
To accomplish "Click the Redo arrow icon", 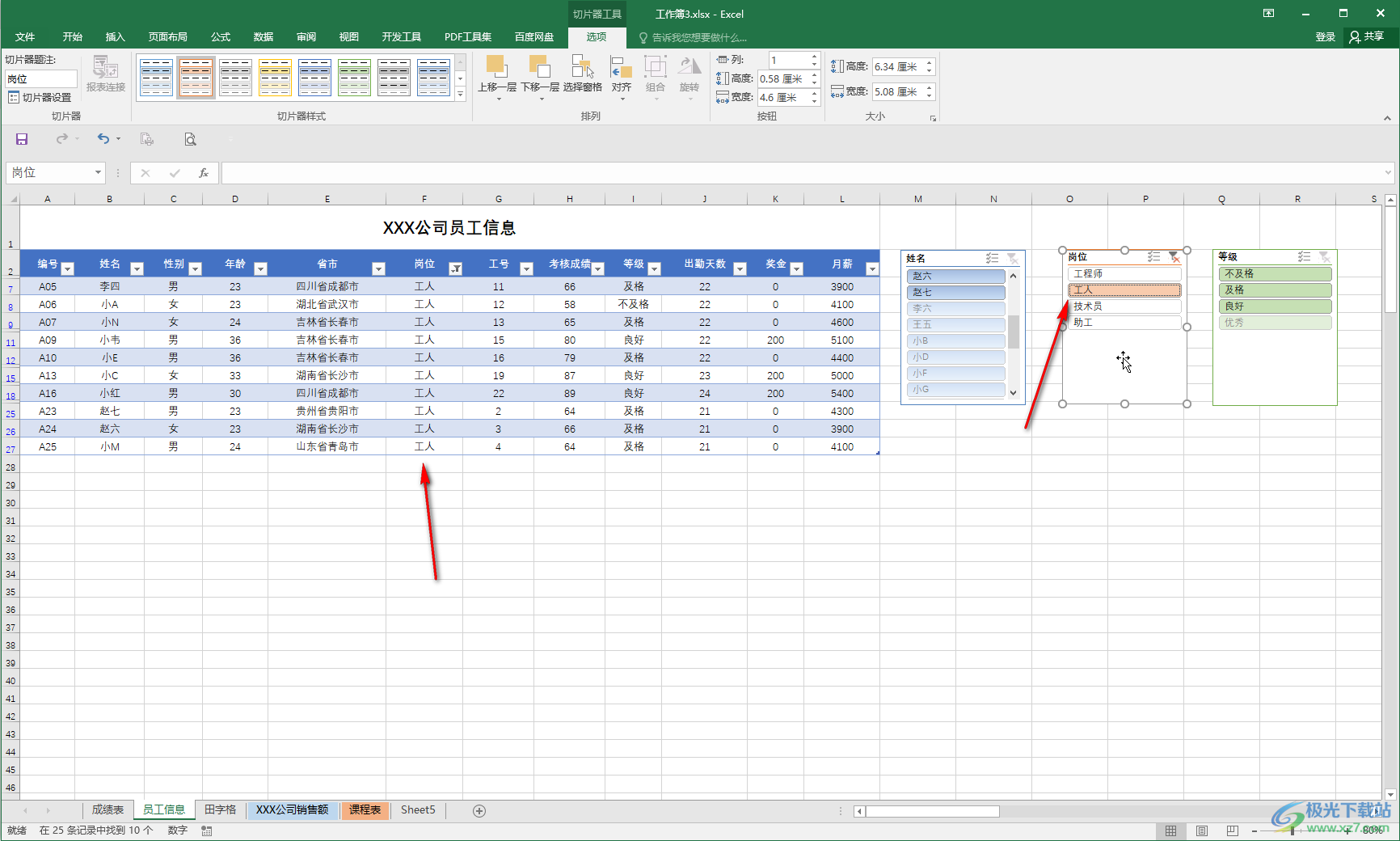I will (61, 139).
